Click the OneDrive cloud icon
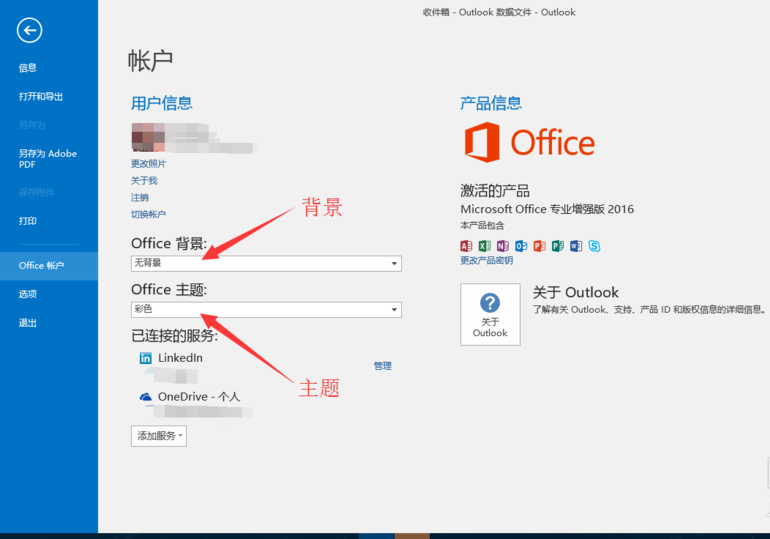Screen dimensions: 770x539 (146, 397)
